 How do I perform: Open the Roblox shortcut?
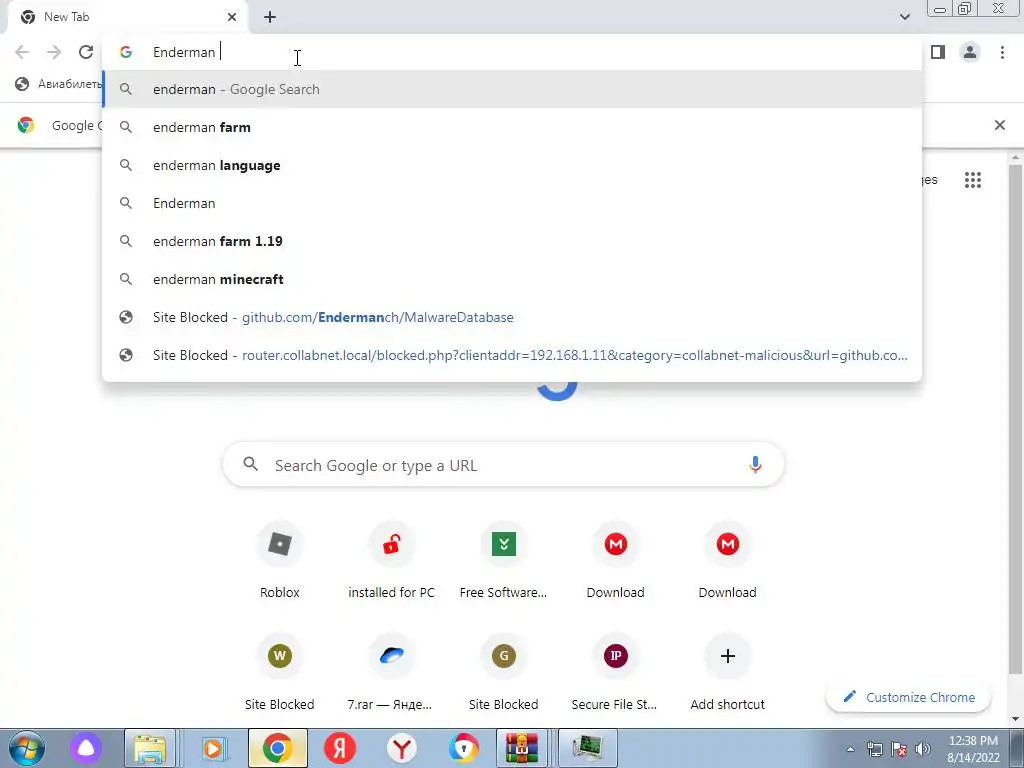pos(280,562)
